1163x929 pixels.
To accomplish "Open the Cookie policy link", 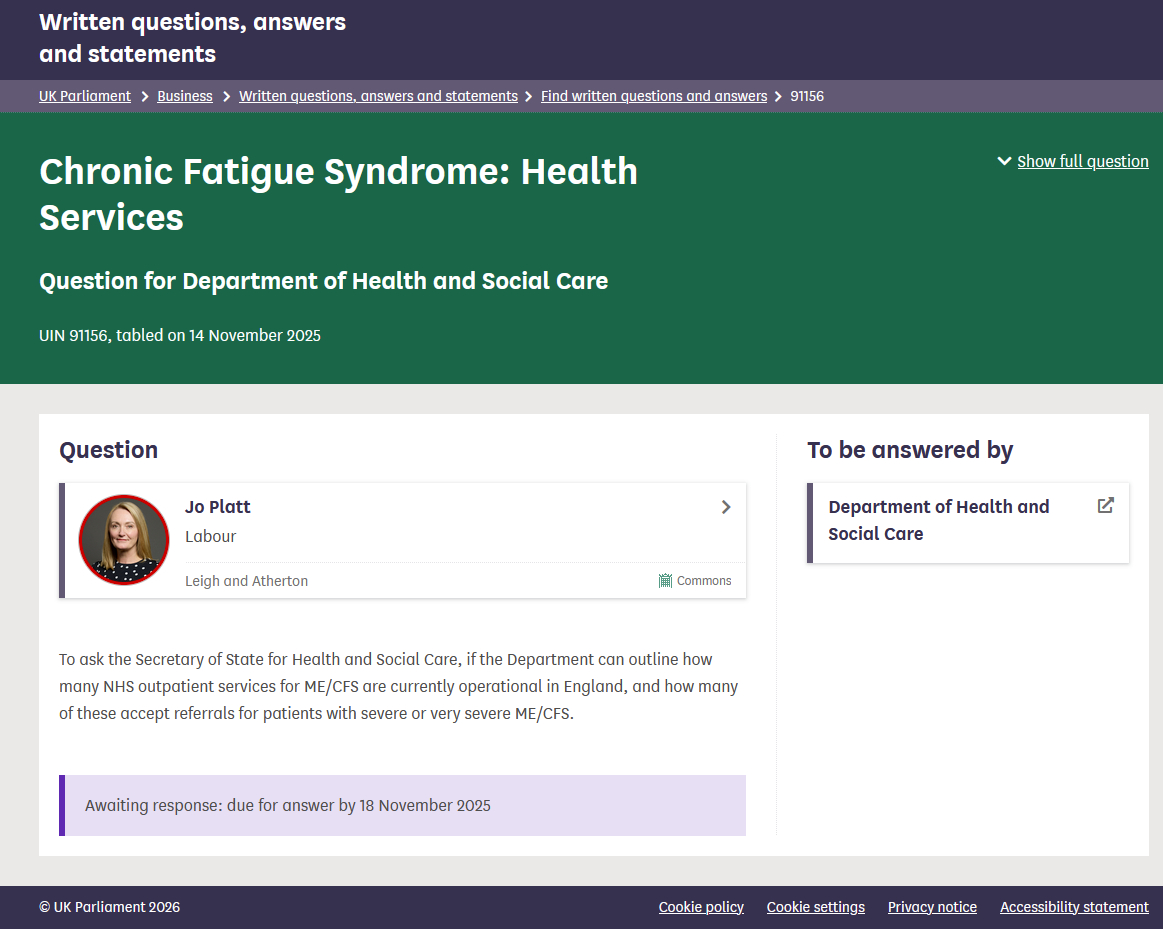I will click(x=701, y=907).
